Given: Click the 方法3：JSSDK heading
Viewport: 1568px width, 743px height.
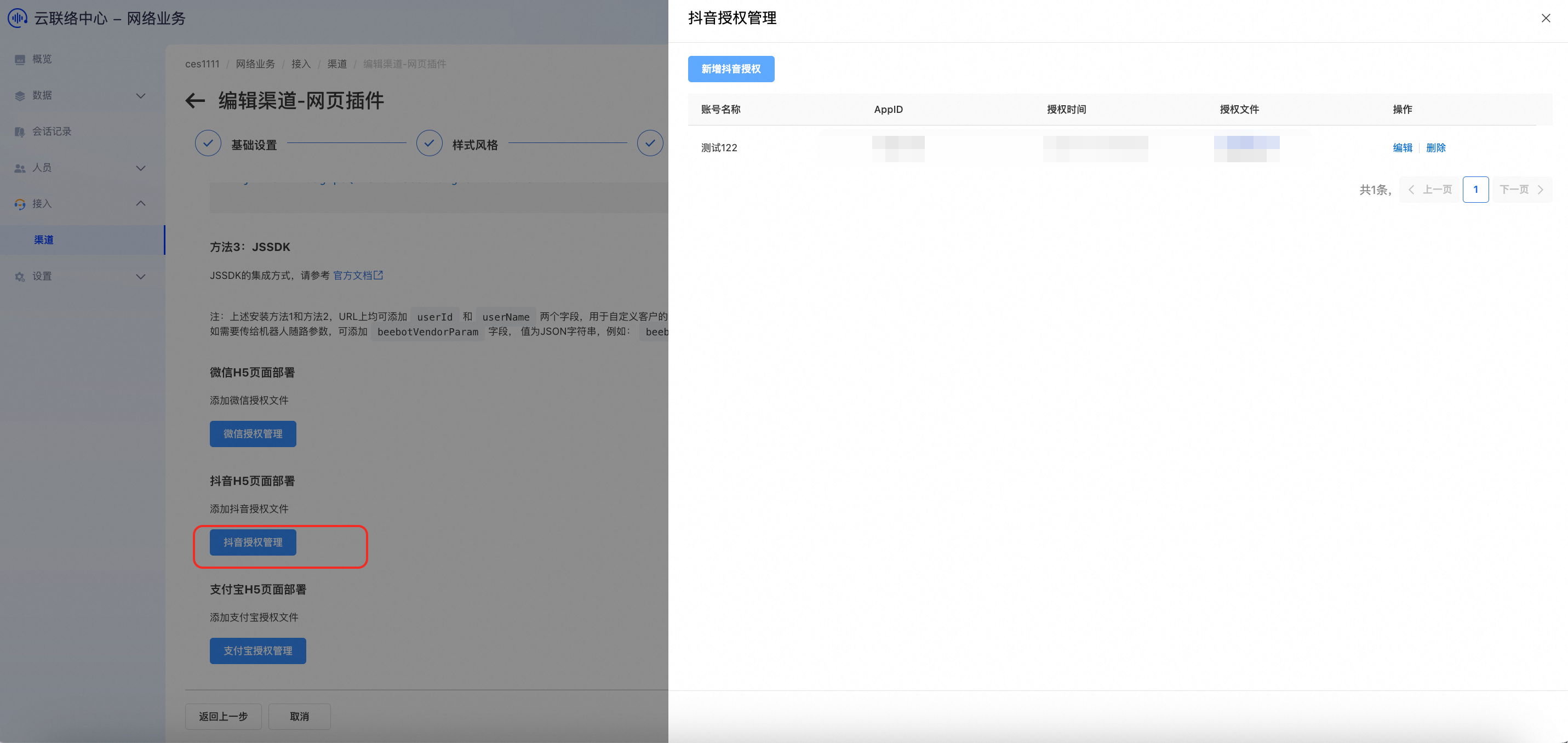Looking at the screenshot, I should click(250, 247).
